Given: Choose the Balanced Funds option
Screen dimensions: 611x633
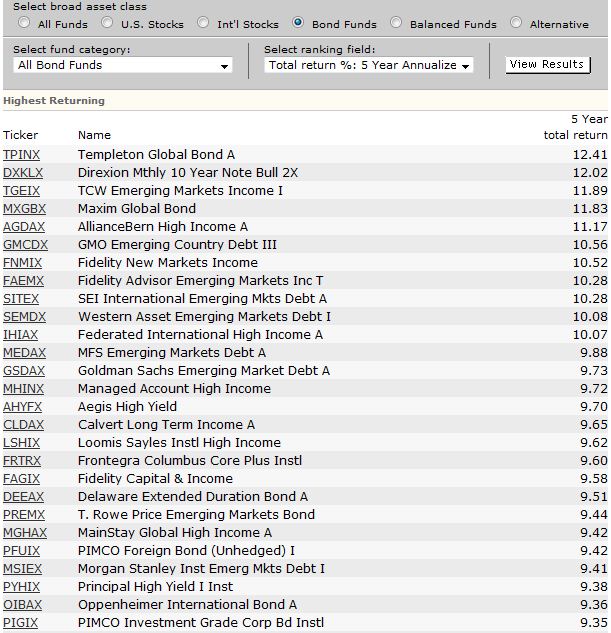Looking at the screenshot, I should 396,23.
